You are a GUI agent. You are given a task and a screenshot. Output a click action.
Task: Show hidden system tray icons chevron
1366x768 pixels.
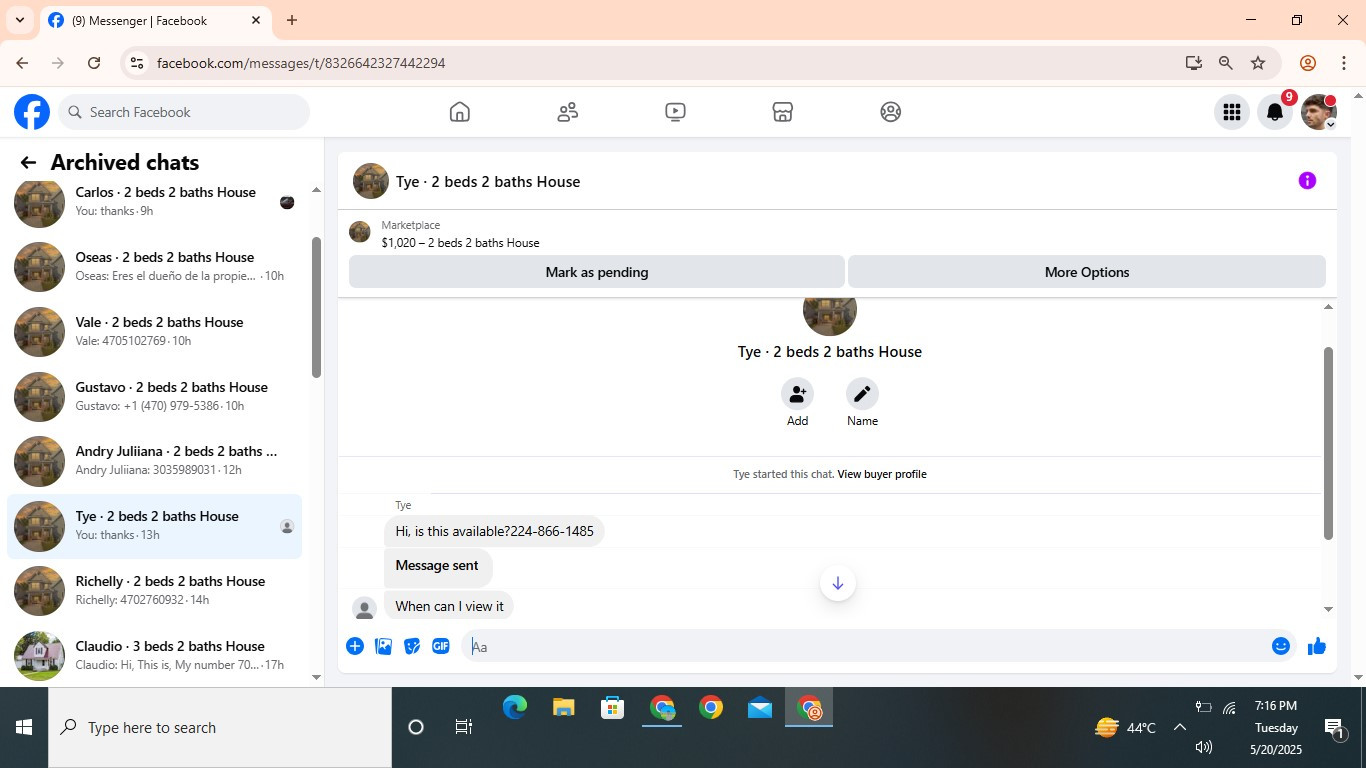1180,727
